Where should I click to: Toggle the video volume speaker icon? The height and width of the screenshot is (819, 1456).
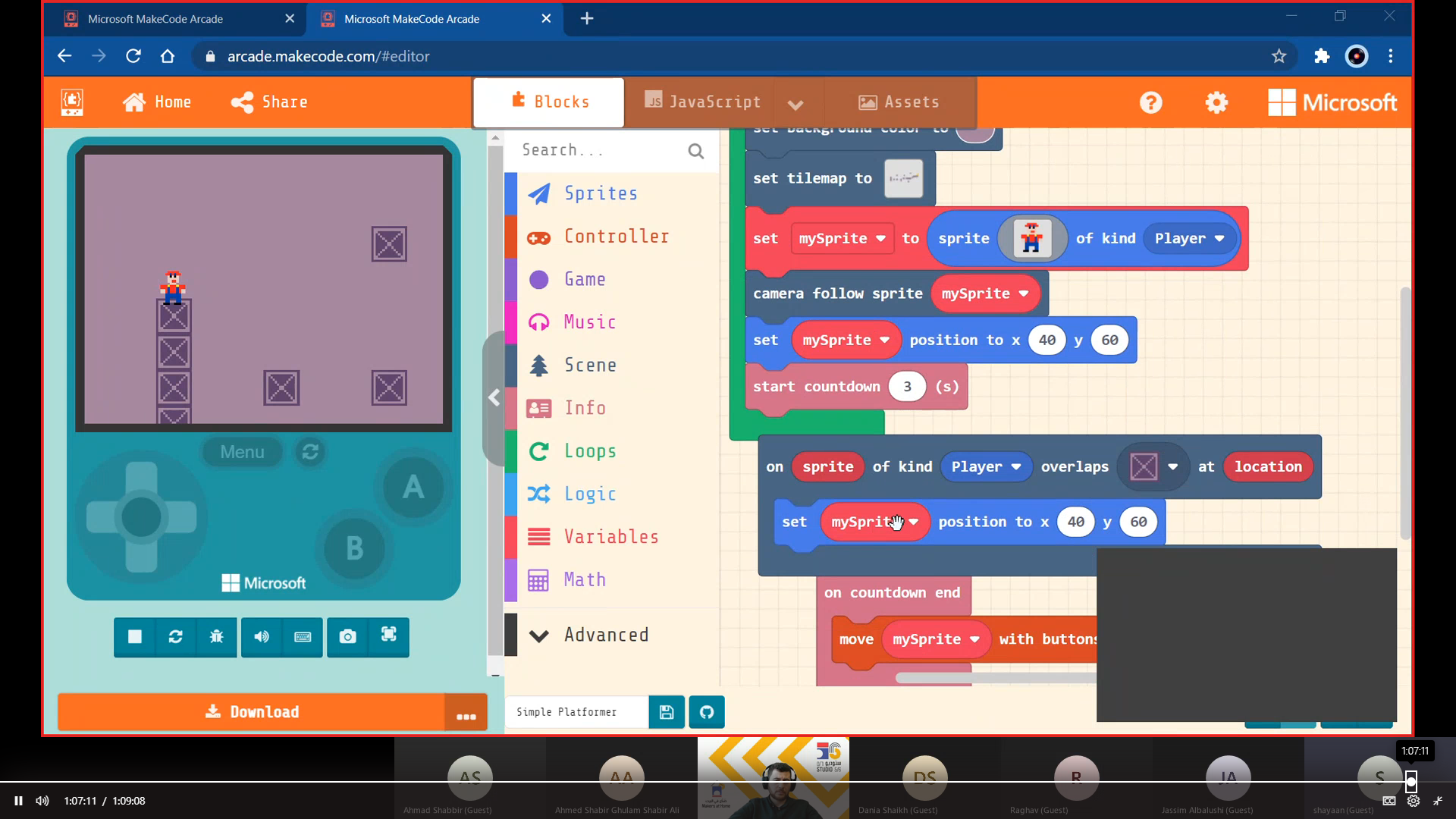(x=42, y=801)
